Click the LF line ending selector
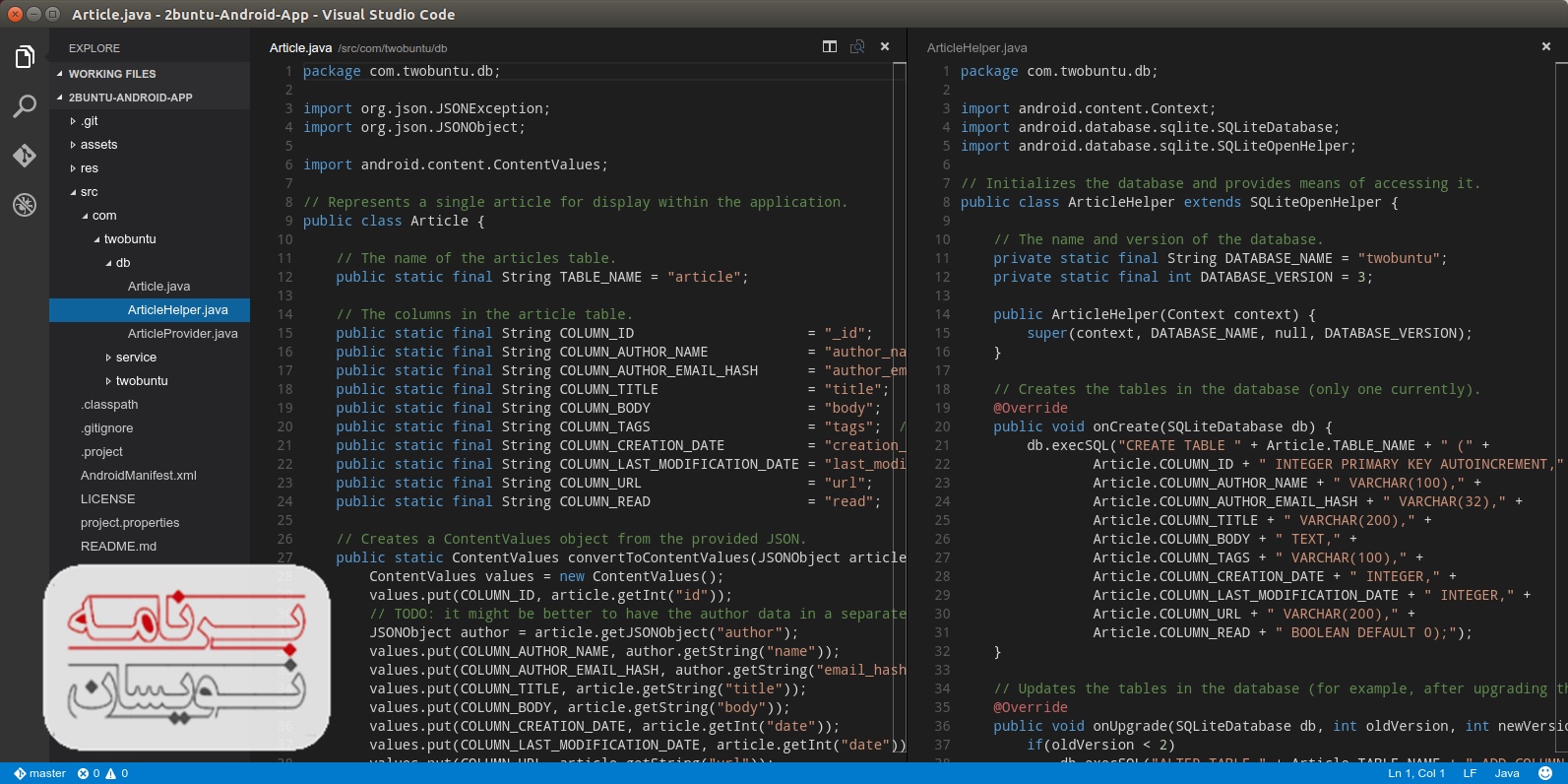This screenshot has width=1568, height=784. 1470,773
